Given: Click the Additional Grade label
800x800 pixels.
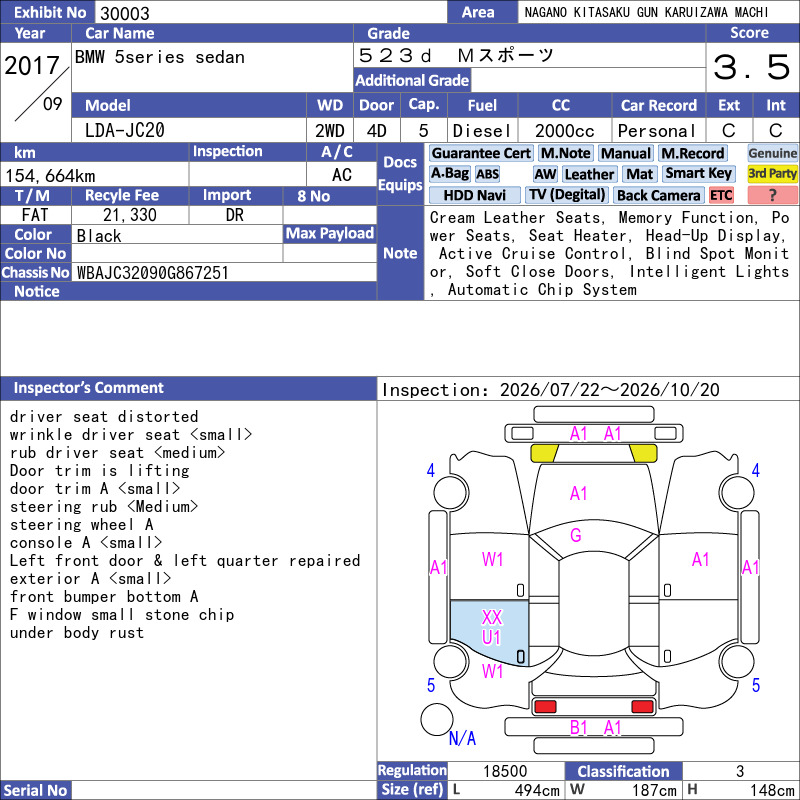Looking at the screenshot, I should click(412, 81).
